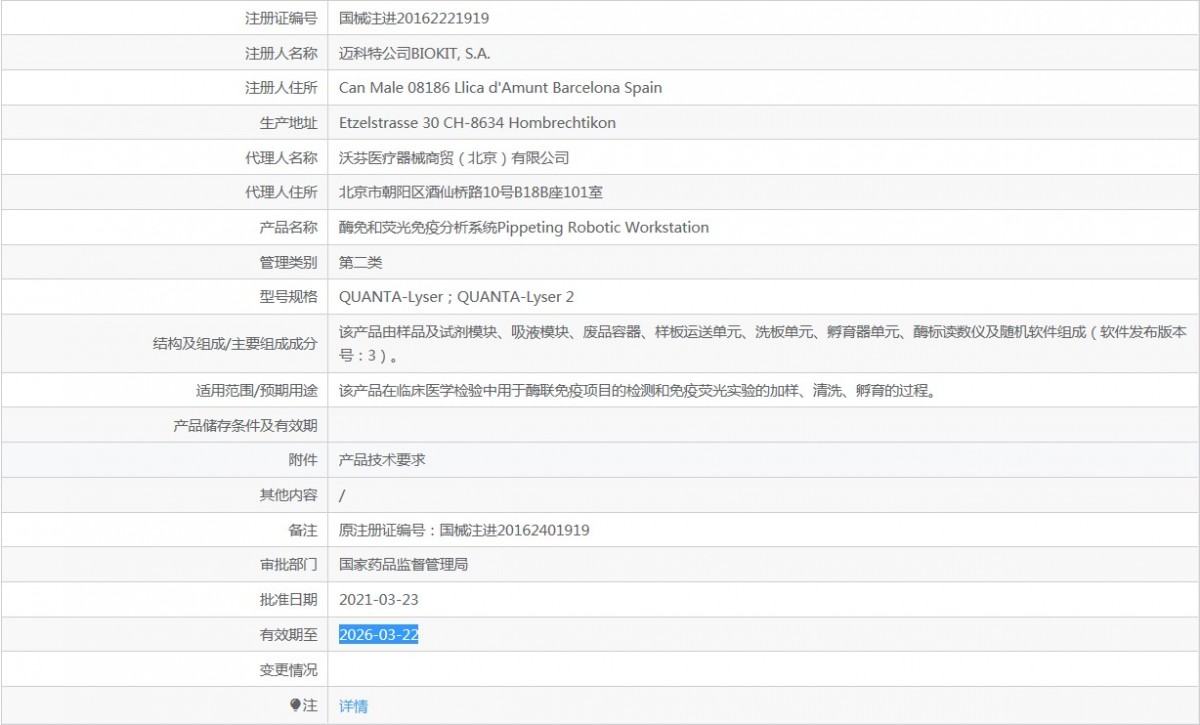Click the 变更情况 label
Screen dimensions: 1200x725
point(288,670)
